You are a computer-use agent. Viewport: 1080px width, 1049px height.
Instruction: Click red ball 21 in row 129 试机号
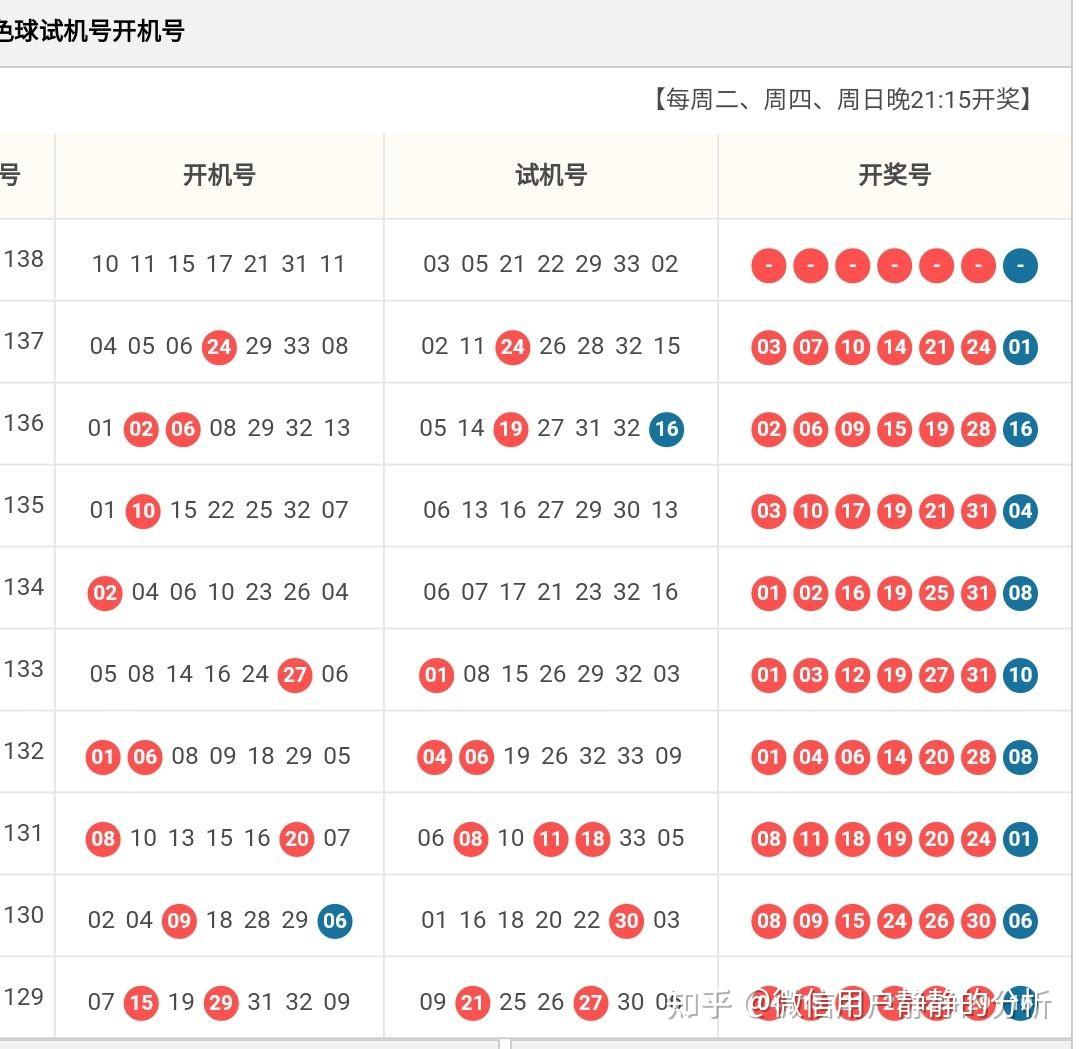(x=472, y=1002)
